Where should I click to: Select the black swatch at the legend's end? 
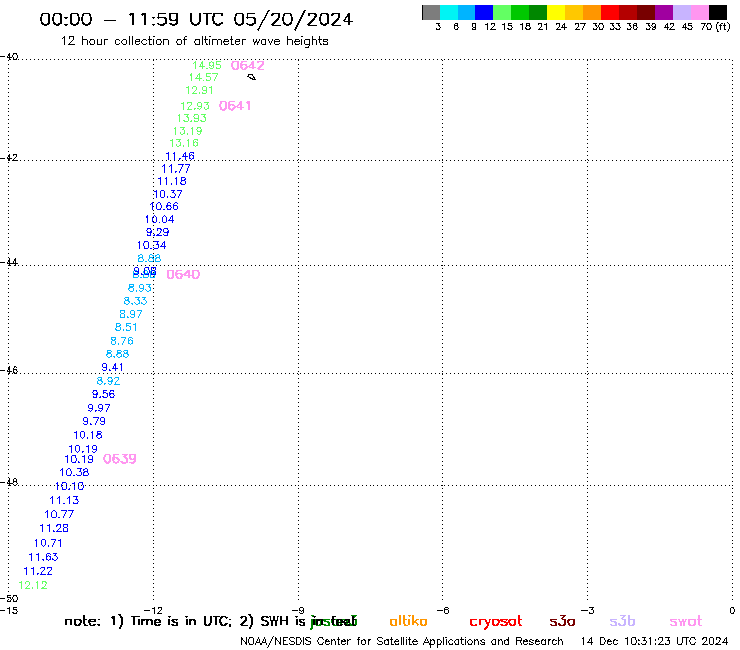coord(718,12)
